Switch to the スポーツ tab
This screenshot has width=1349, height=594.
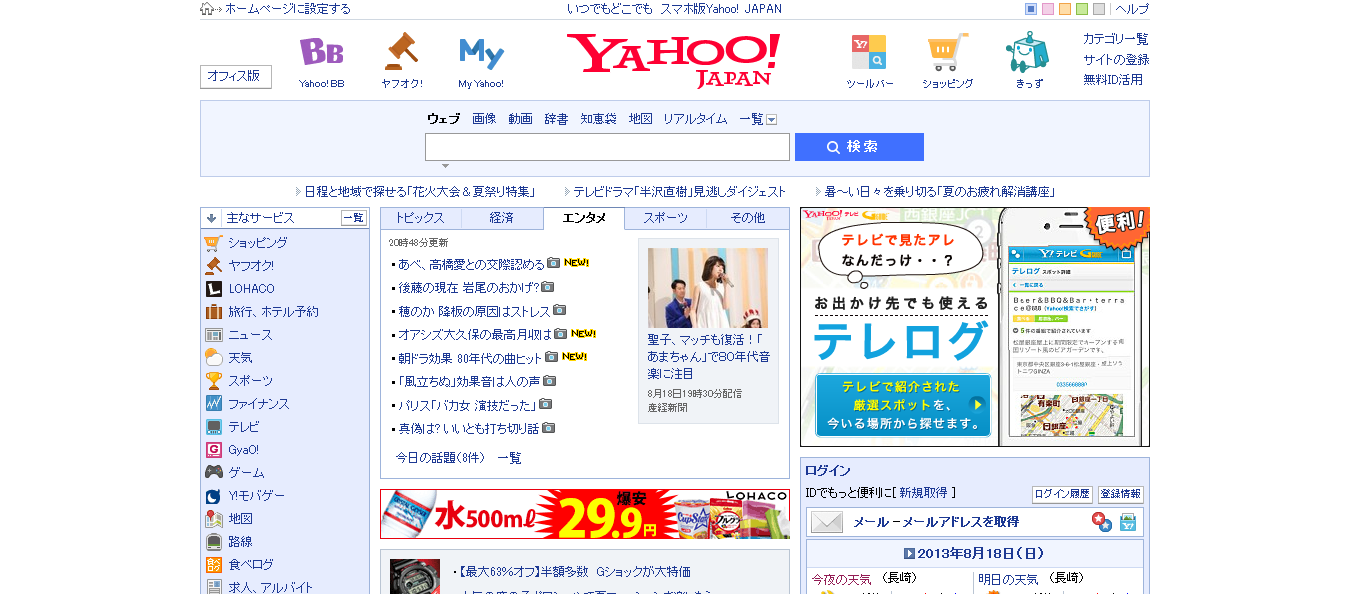coord(665,218)
